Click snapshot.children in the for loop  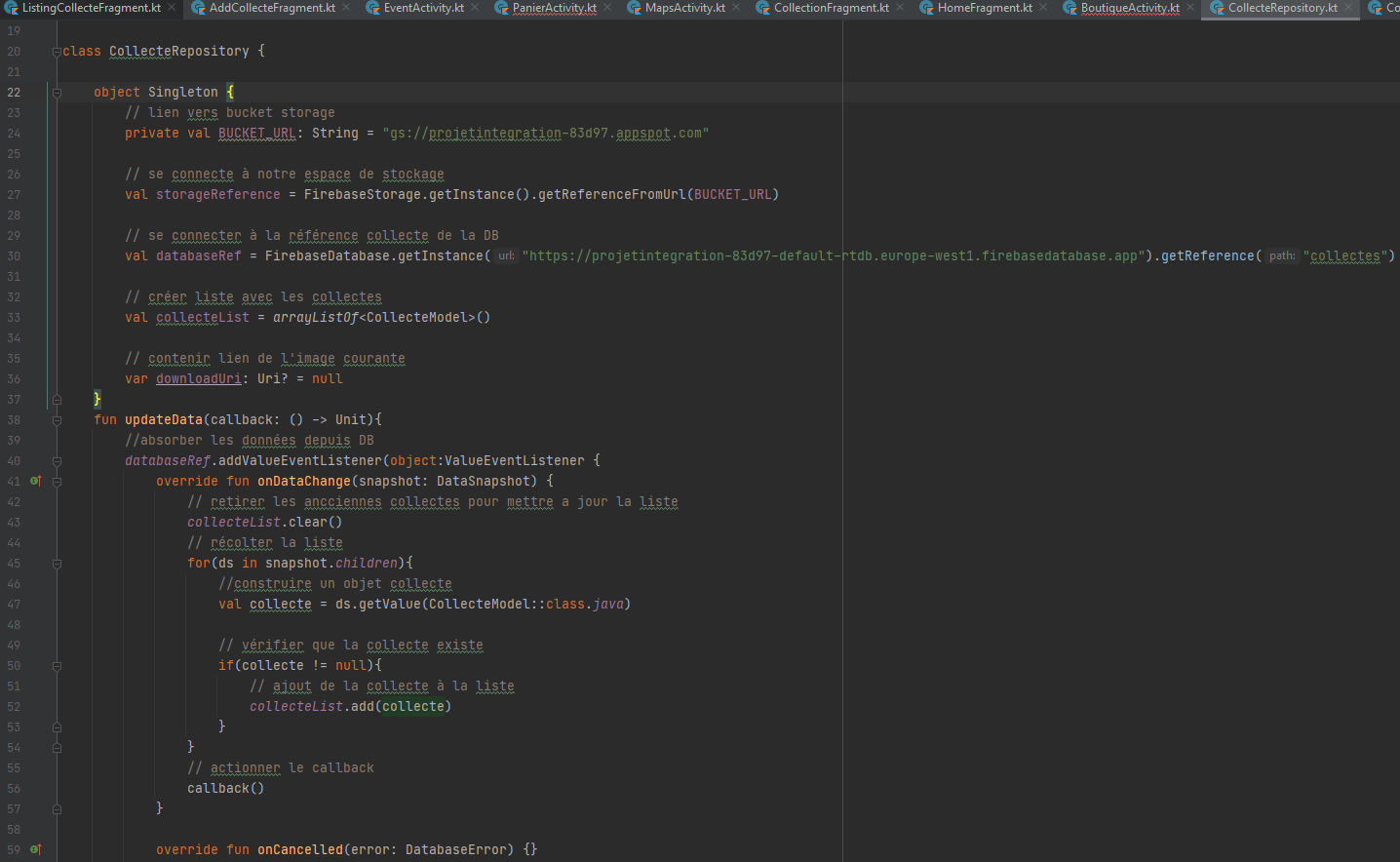pyautogui.click(x=331, y=564)
